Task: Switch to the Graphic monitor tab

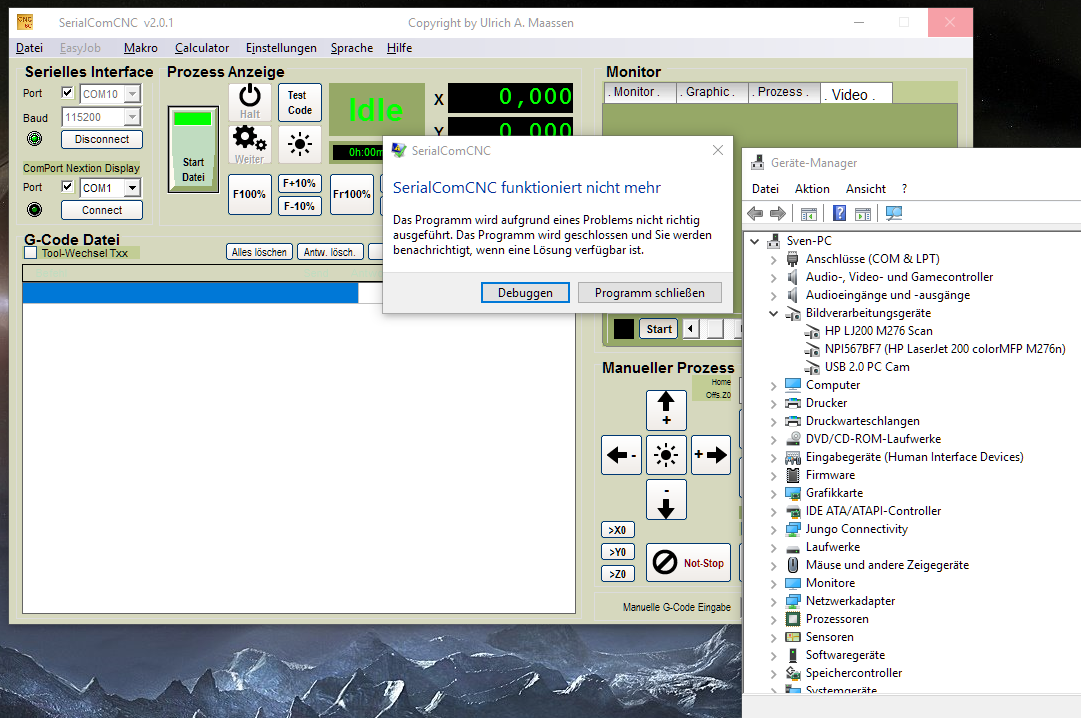Action: coord(712,92)
